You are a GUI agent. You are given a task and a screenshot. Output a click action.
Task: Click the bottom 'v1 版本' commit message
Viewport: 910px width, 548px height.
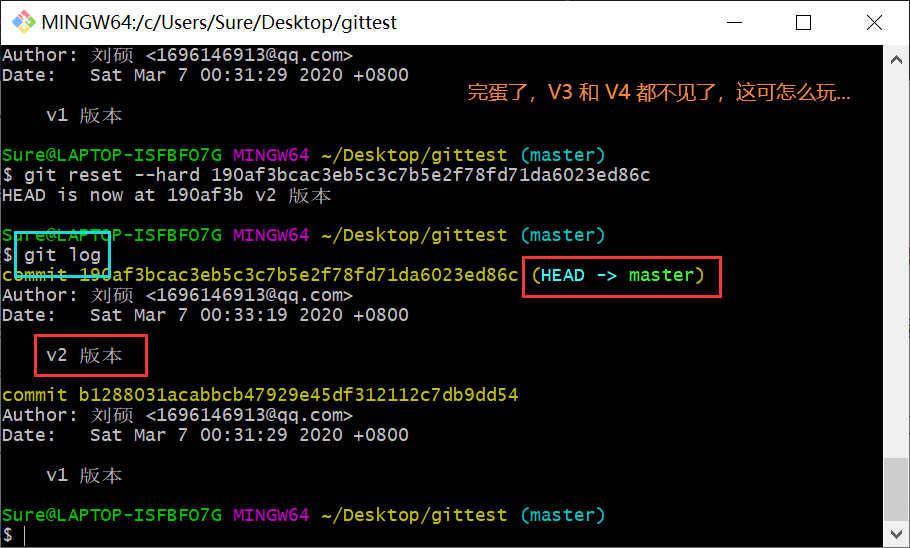(85, 475)
